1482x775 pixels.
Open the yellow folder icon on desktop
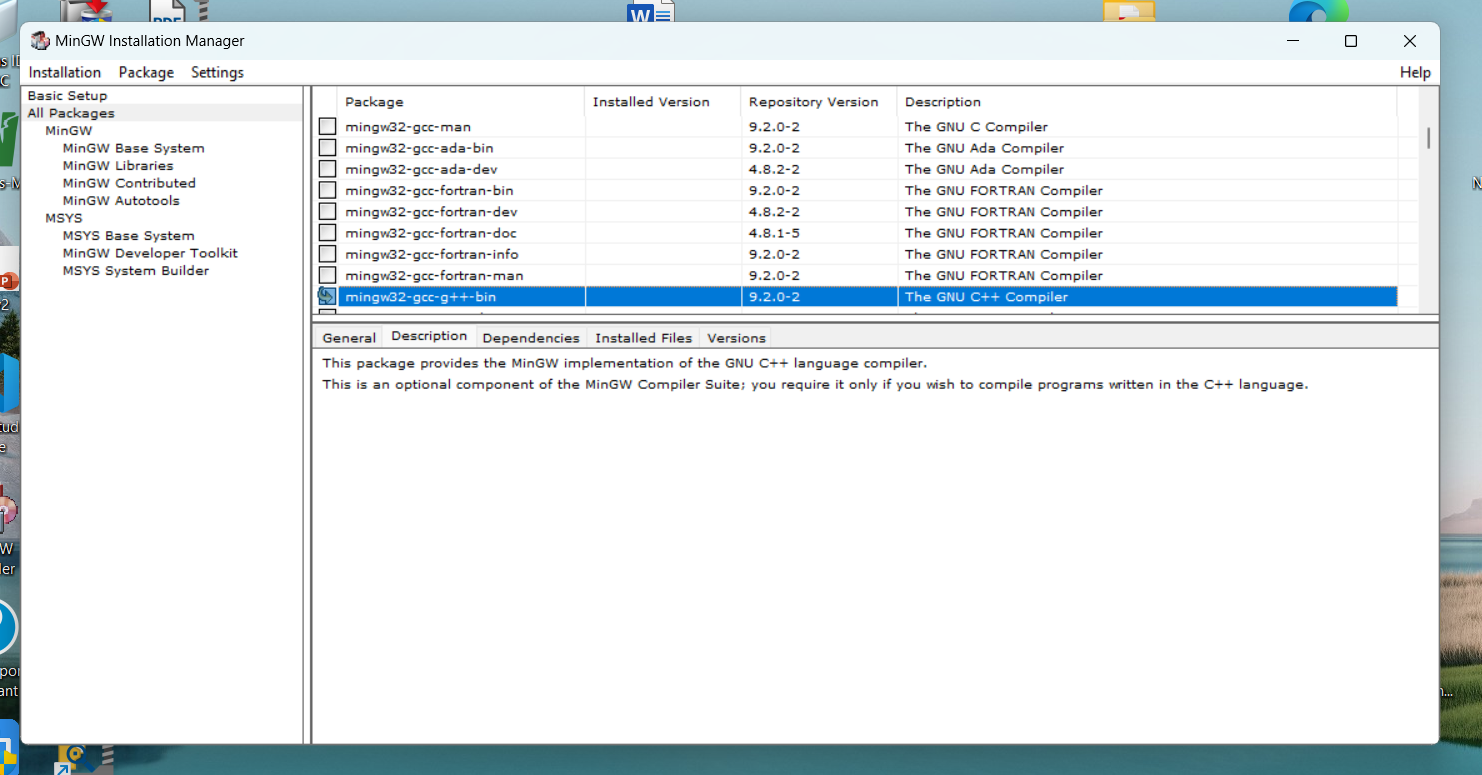point(1129,11)
